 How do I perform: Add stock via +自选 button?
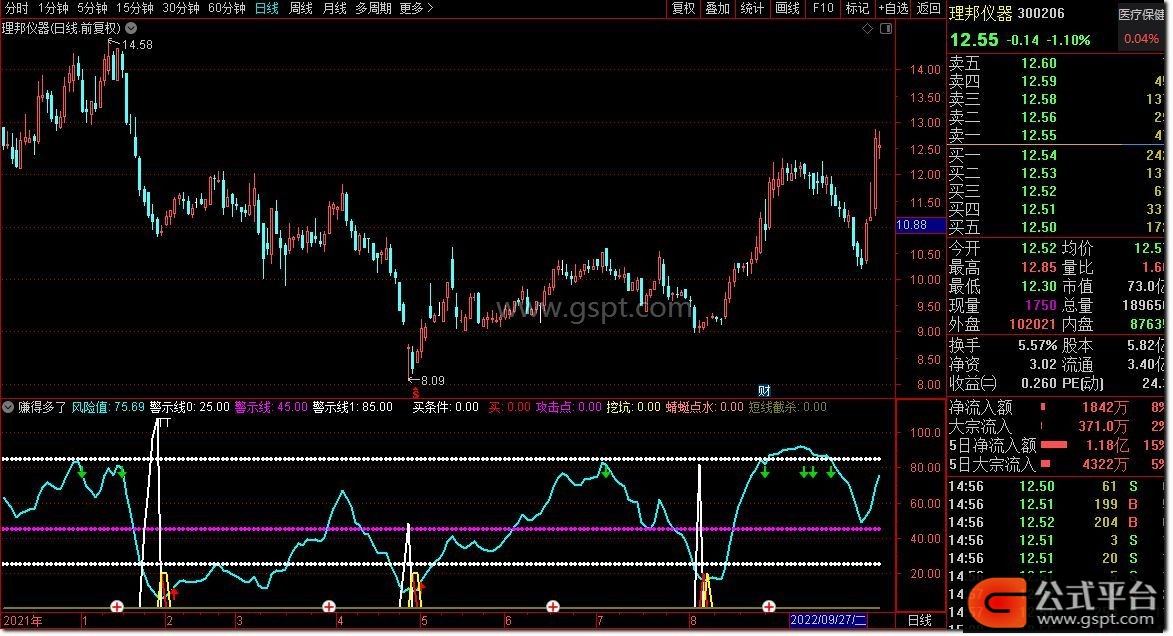[893, 8]
